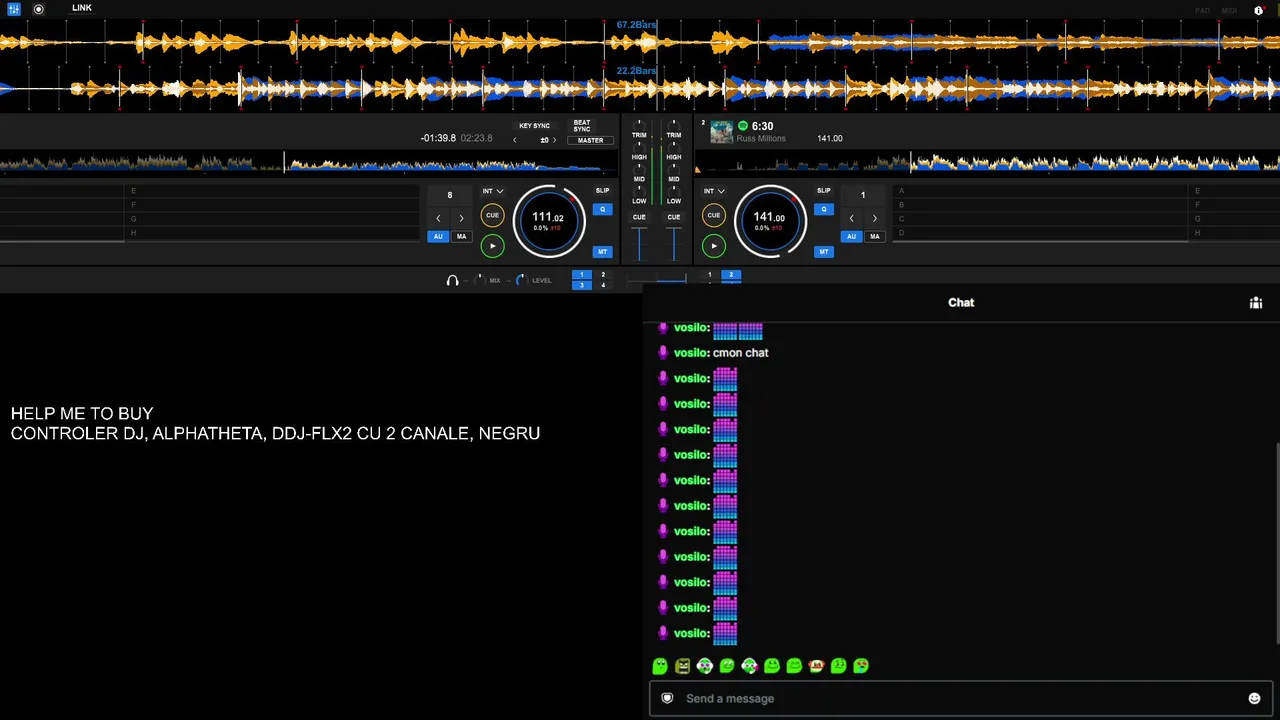Click the chat panel scrollbar
The height and width of the screenshot is (720, 1280).
pos(1277,545)
